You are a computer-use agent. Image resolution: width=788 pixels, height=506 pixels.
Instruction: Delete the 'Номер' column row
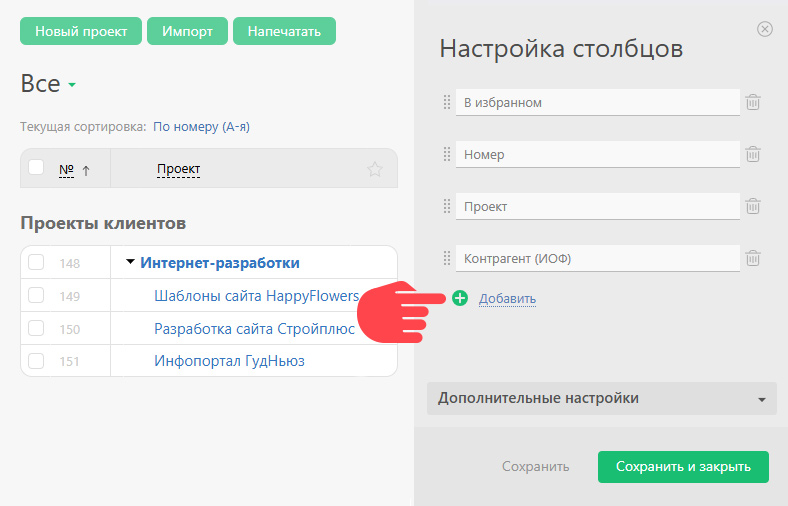point(752,154)
